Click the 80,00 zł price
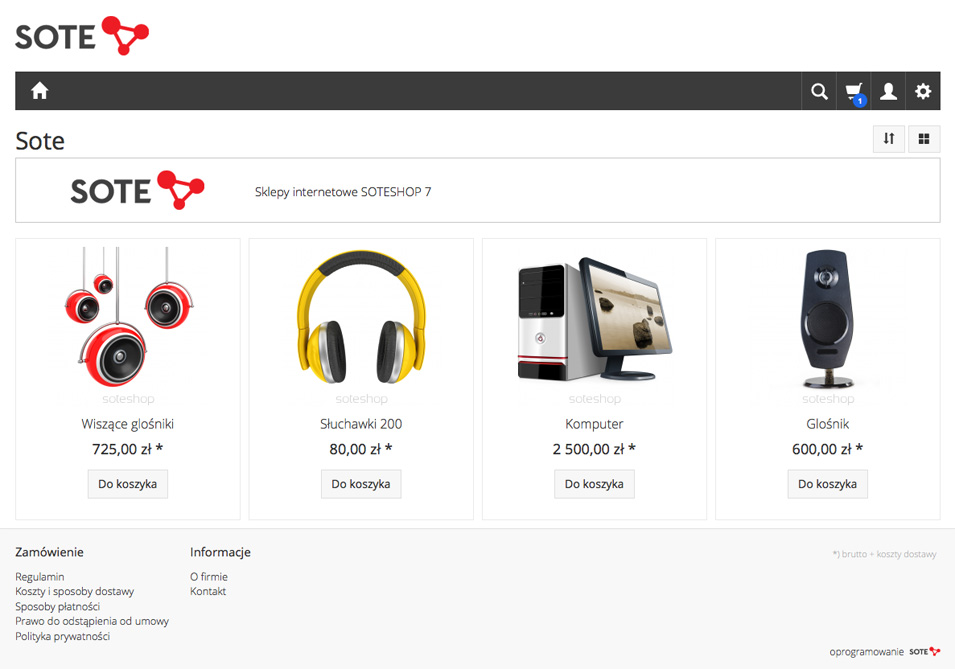This screenshot has height=669, width=955. (x=361, y=449)
